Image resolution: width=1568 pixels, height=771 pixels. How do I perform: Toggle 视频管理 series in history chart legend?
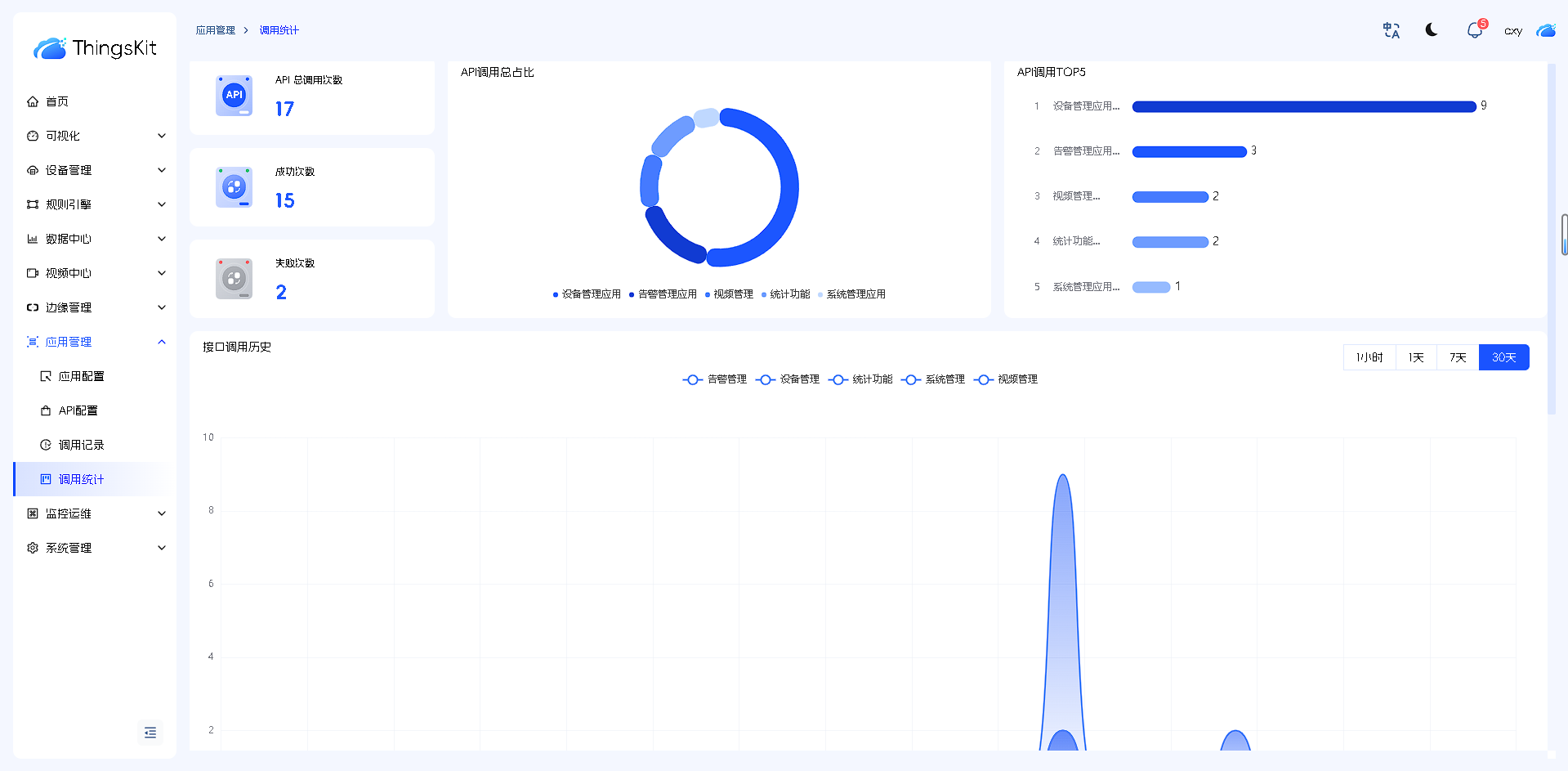(x=1006, y=379)
